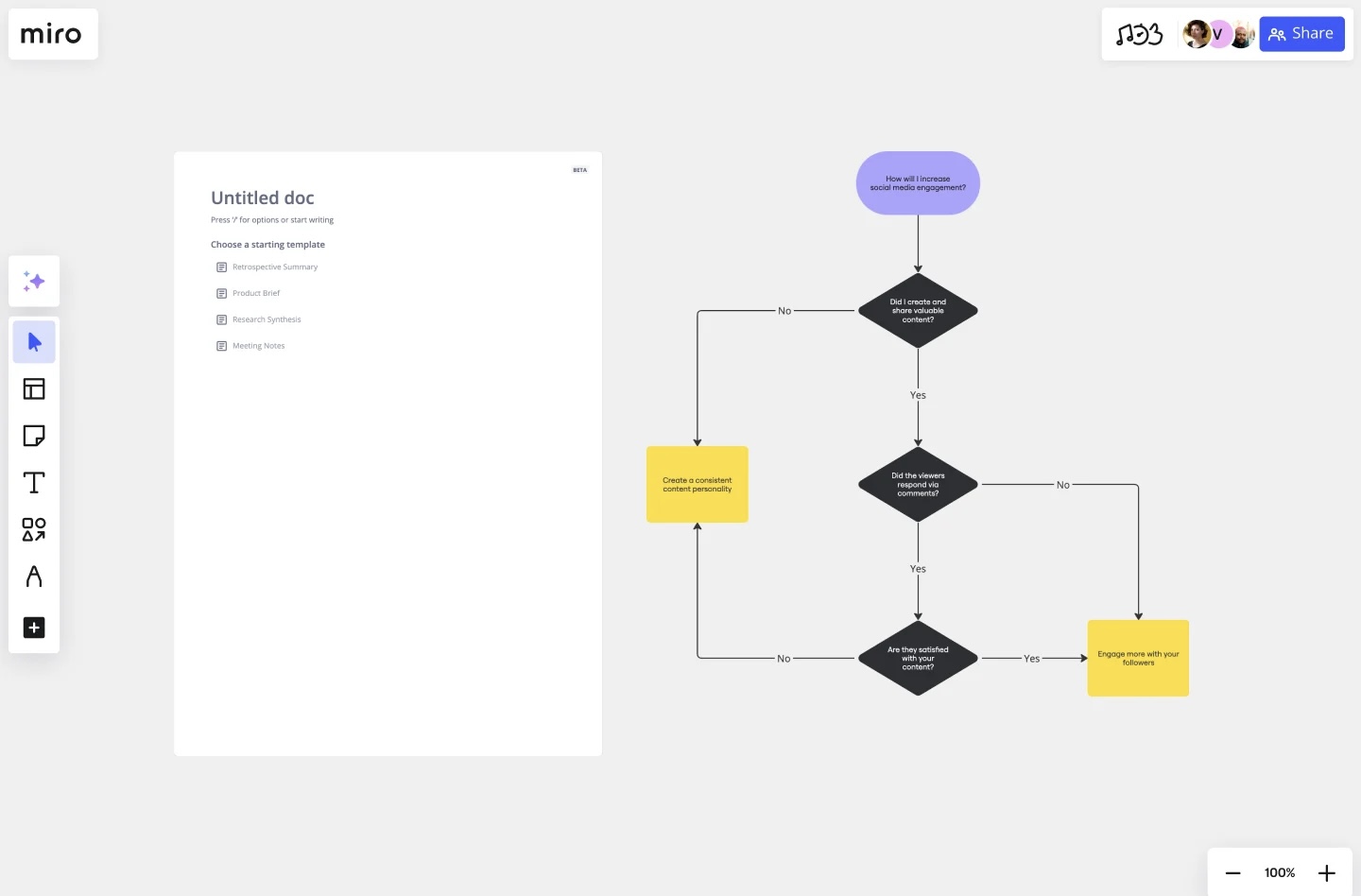Open the plus icon for more tools
The height and width of the screenshot is (896, 1361).
pos(33,628)
